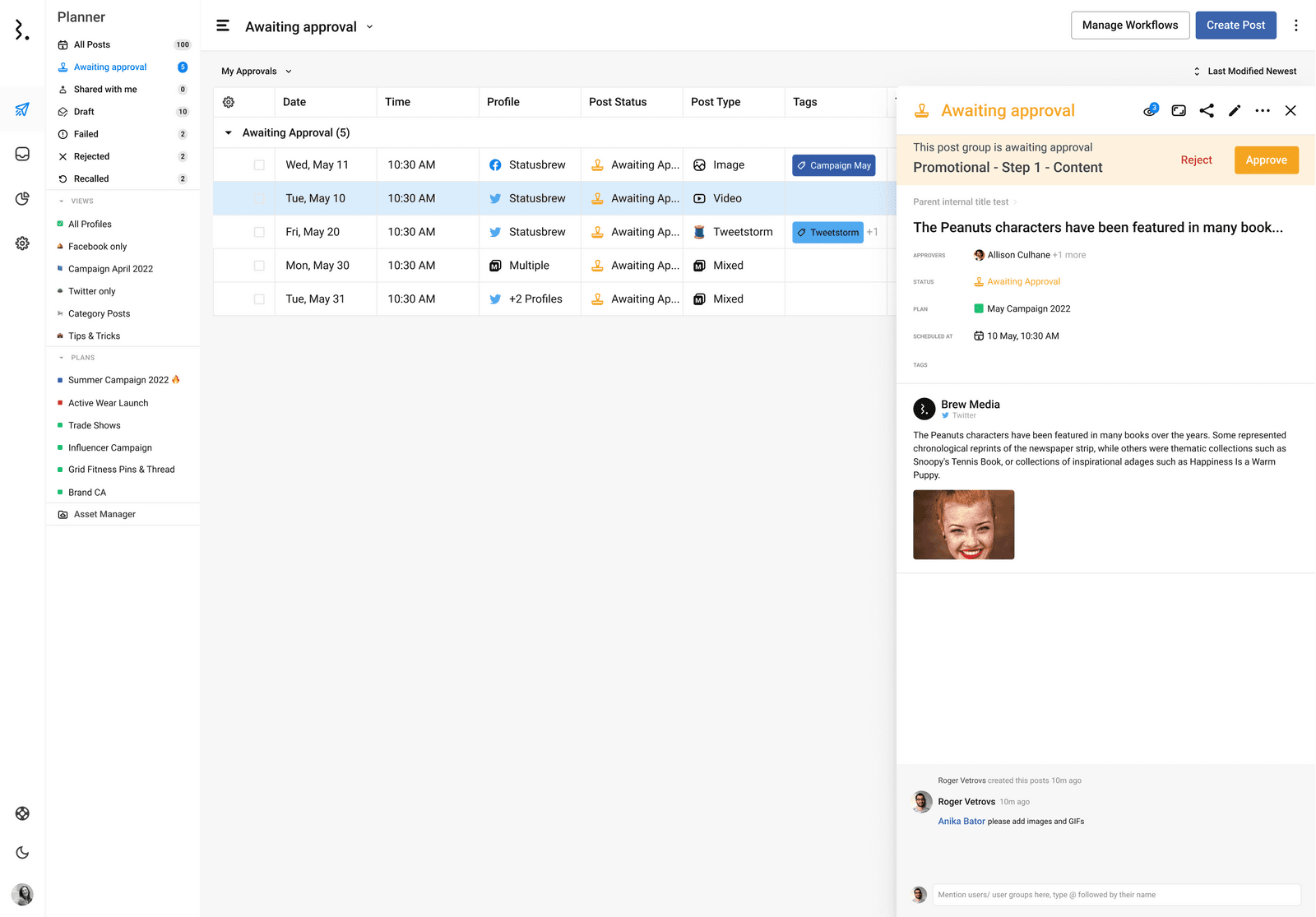This screenshot has width=1316, height=917.
Task: Open the Reports pie chart icon
Action: 22,199
